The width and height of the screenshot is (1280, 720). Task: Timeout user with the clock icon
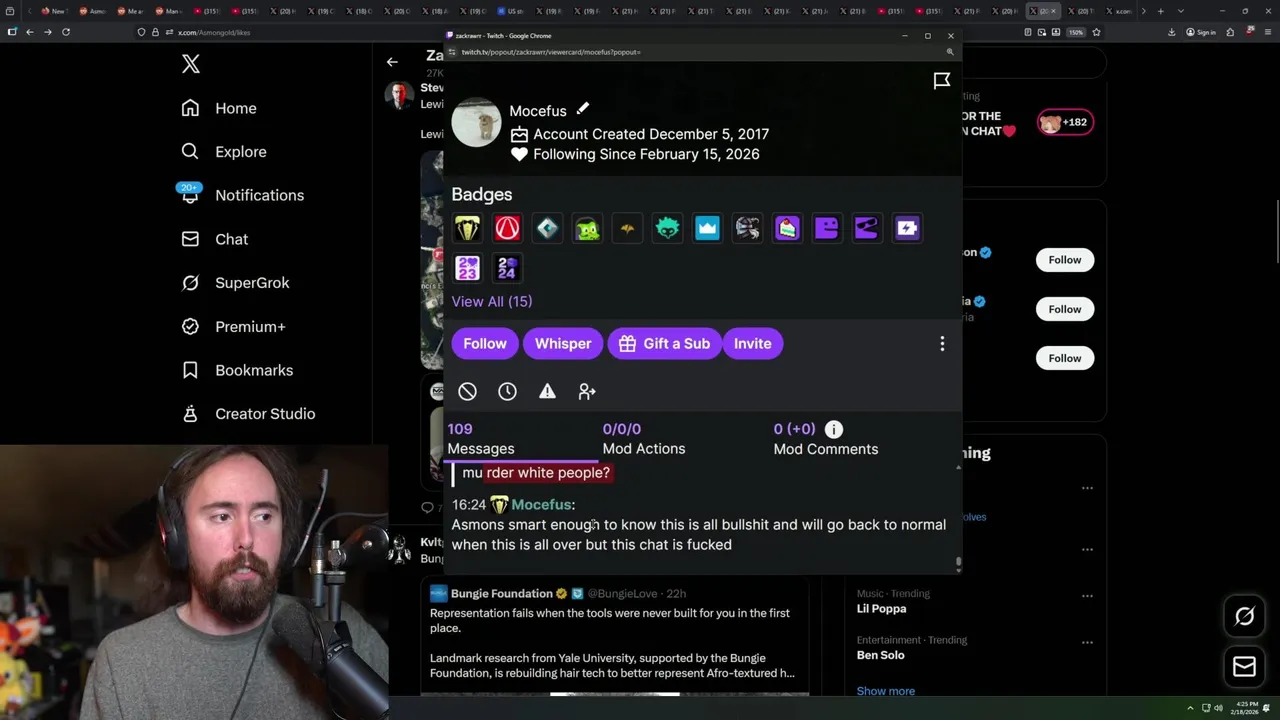pyautogui.click(x=507, y=392)
